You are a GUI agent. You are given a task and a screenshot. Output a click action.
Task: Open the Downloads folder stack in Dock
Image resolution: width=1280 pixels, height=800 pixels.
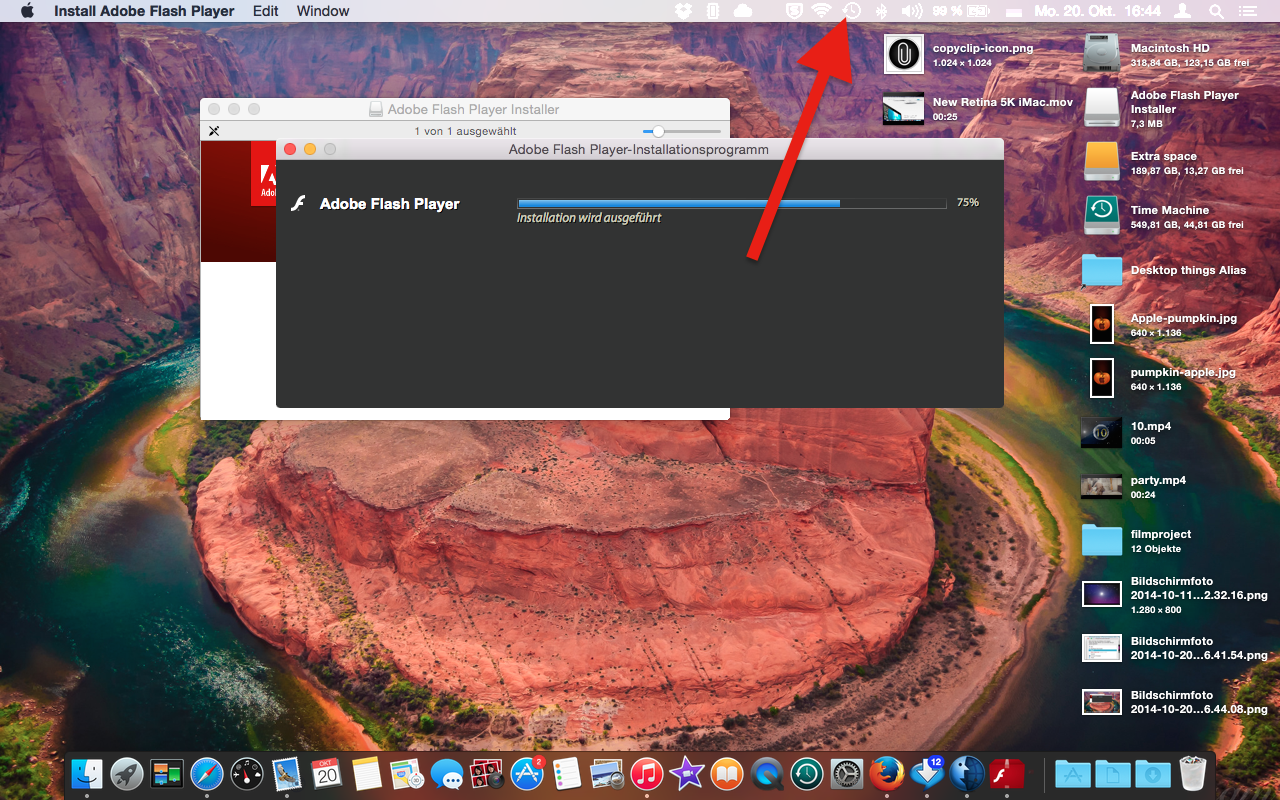[x=1152, y=773]
